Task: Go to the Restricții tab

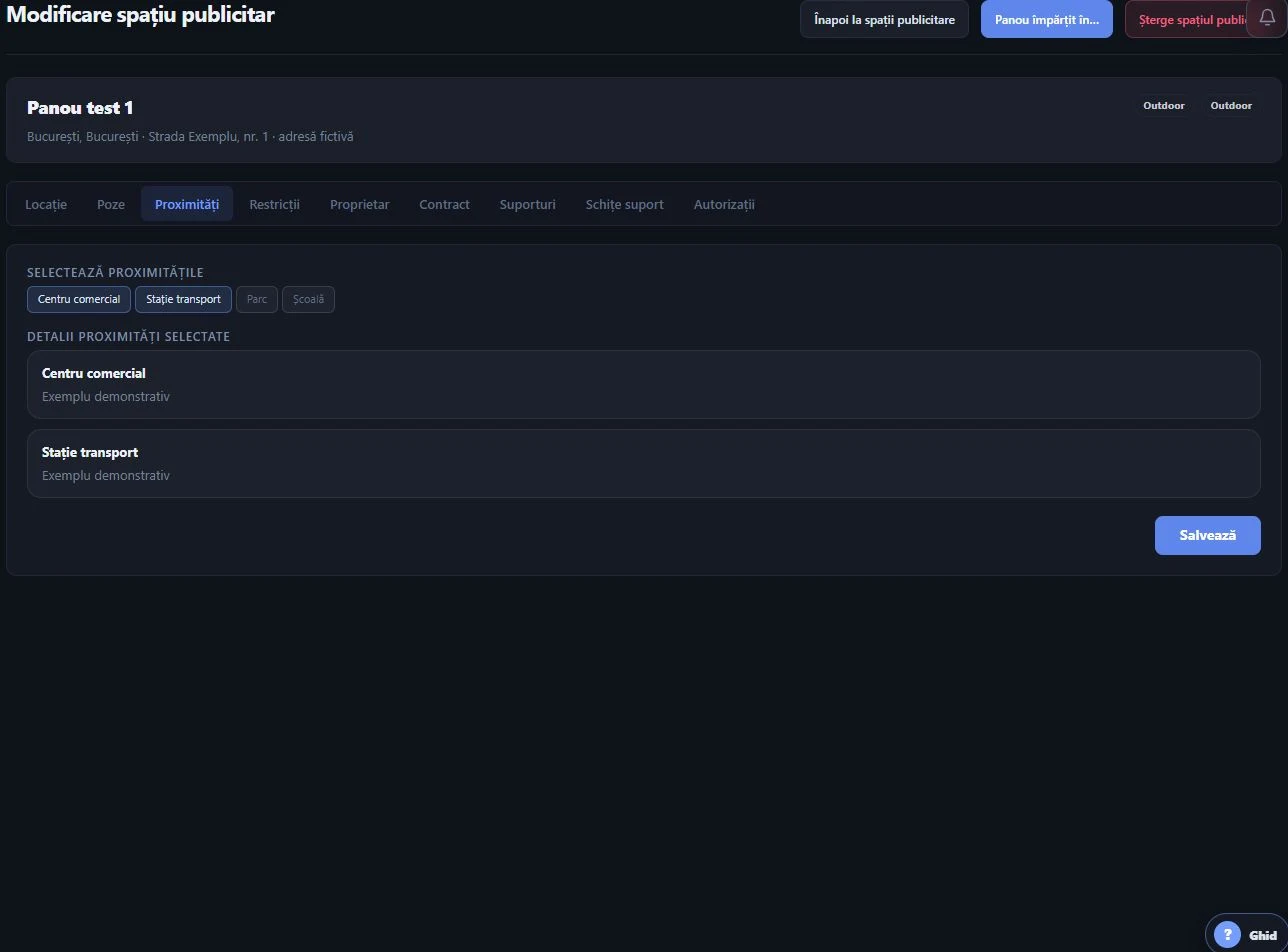Action: click(x=274, y=204)
